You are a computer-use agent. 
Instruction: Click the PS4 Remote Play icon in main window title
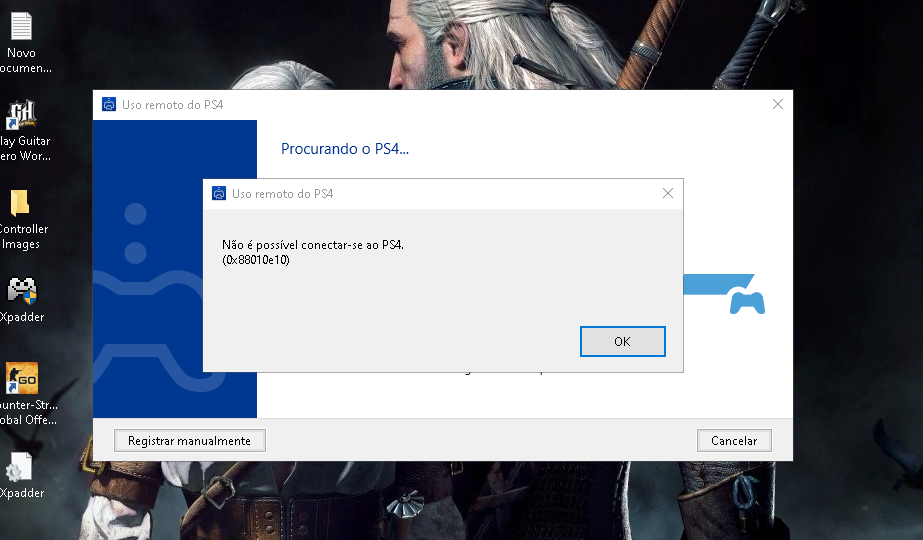(x=109, y=104)
